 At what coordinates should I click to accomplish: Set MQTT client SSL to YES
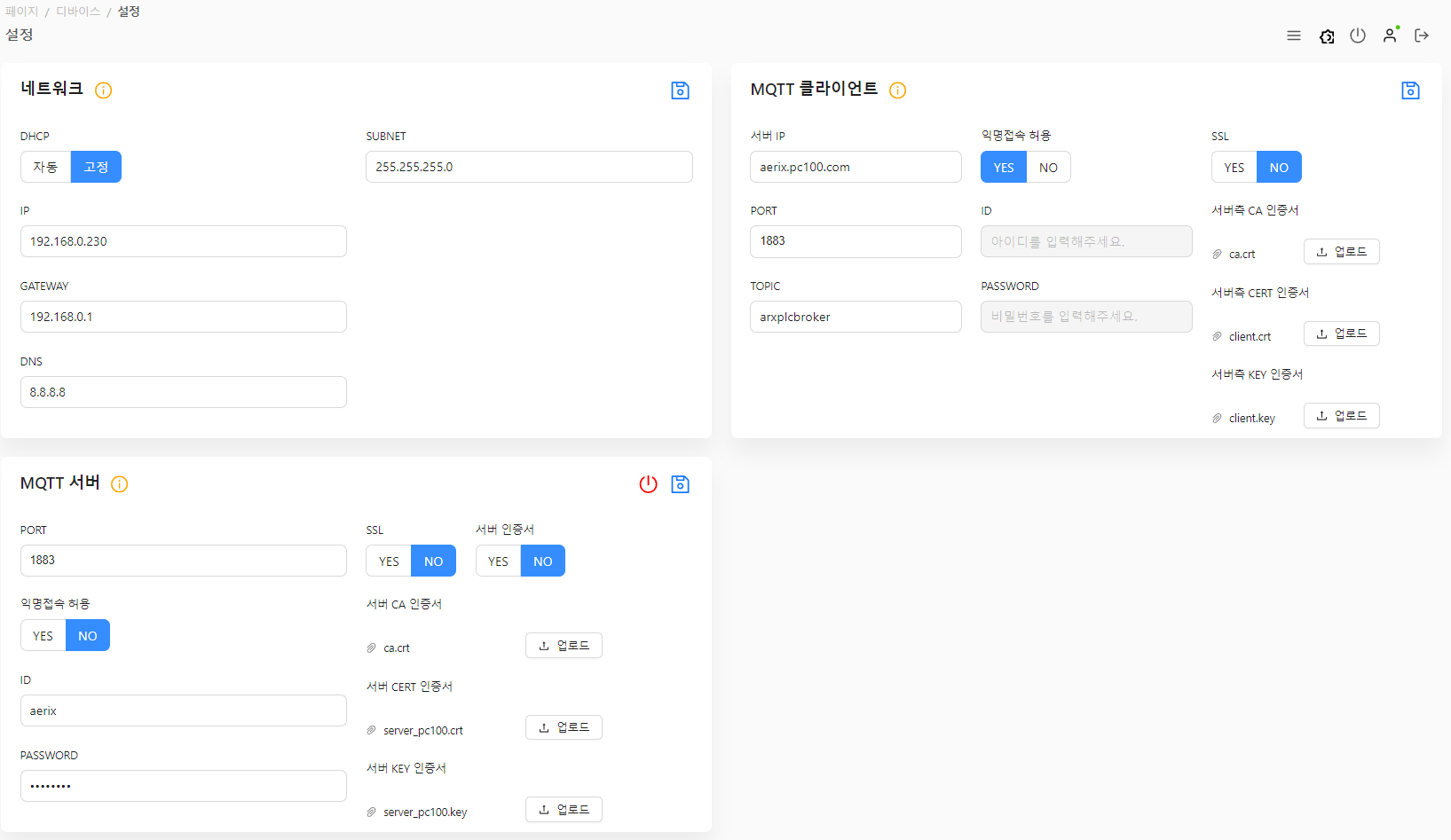(1234, 167)
